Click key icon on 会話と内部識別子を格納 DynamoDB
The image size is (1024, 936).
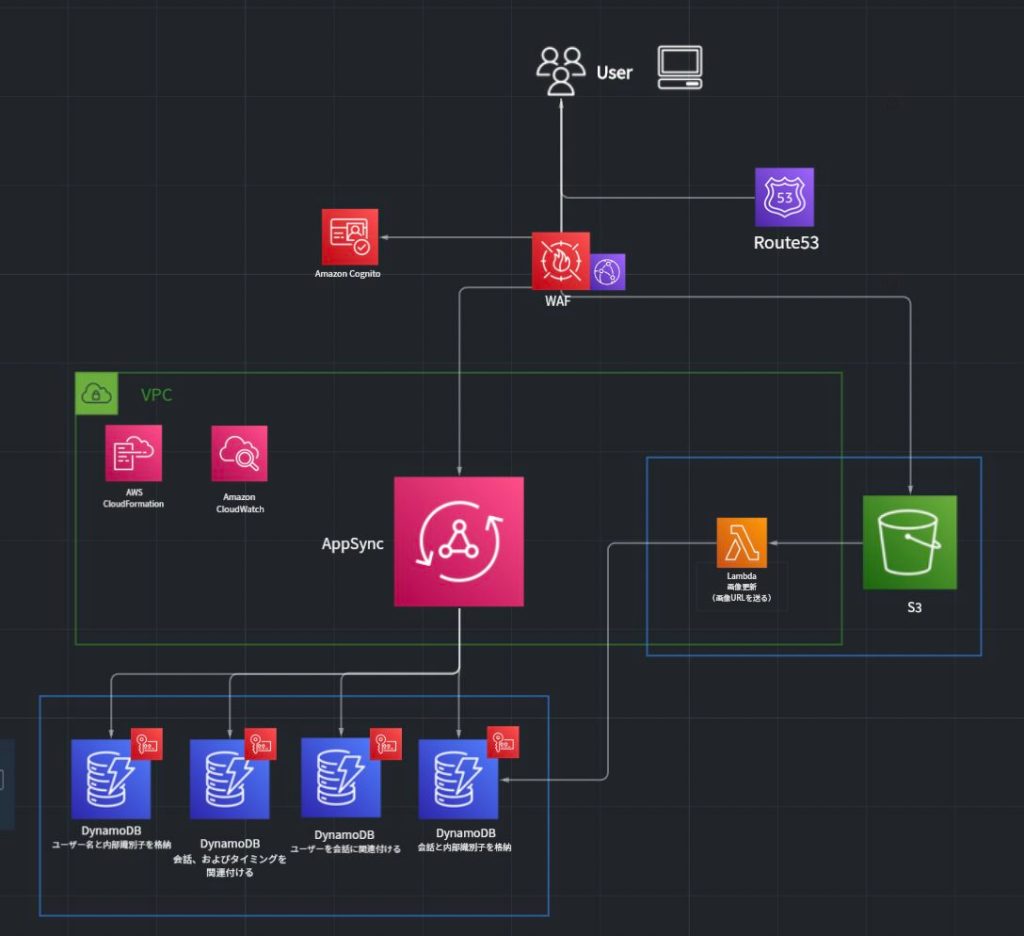(504, 742)
